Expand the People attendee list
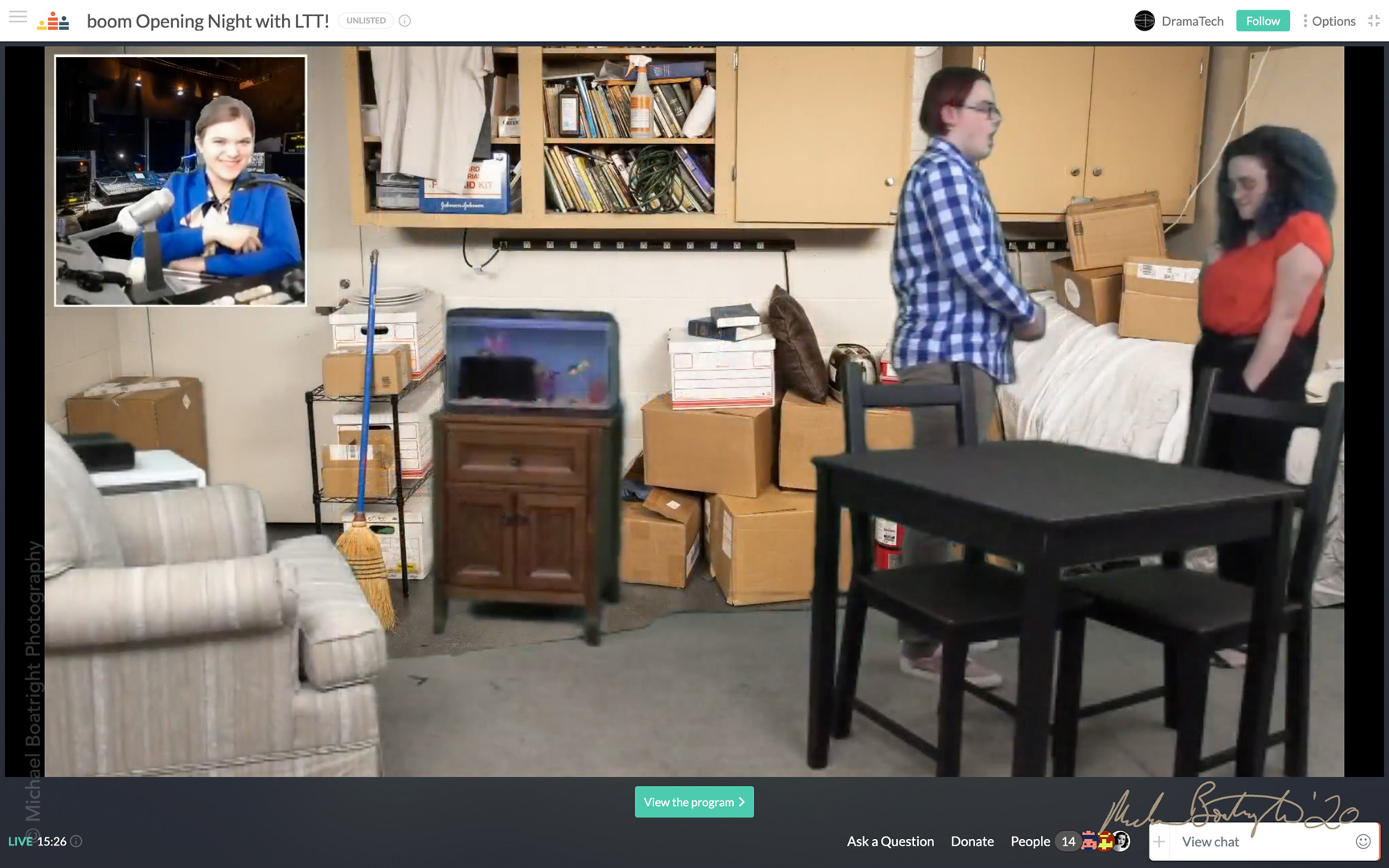The image size is (1389, 868). [1030, 841]
